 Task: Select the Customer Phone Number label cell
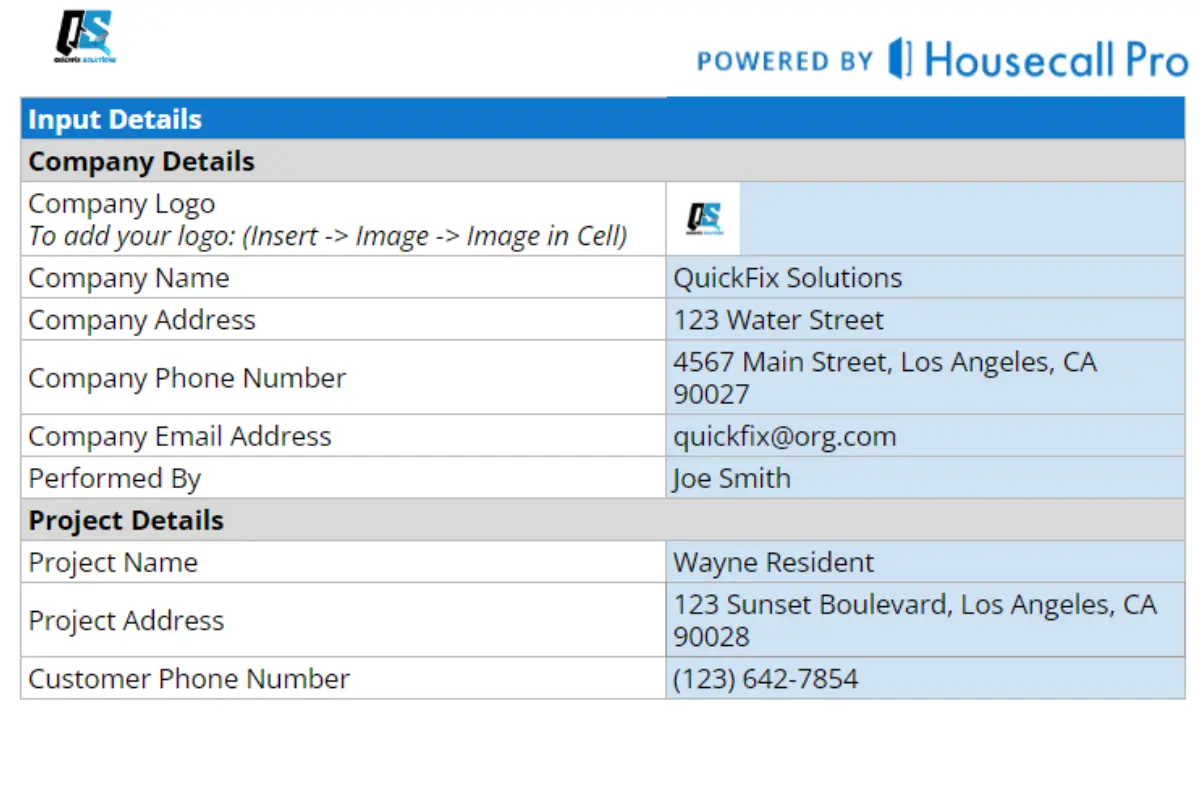[x=343, y=678]
